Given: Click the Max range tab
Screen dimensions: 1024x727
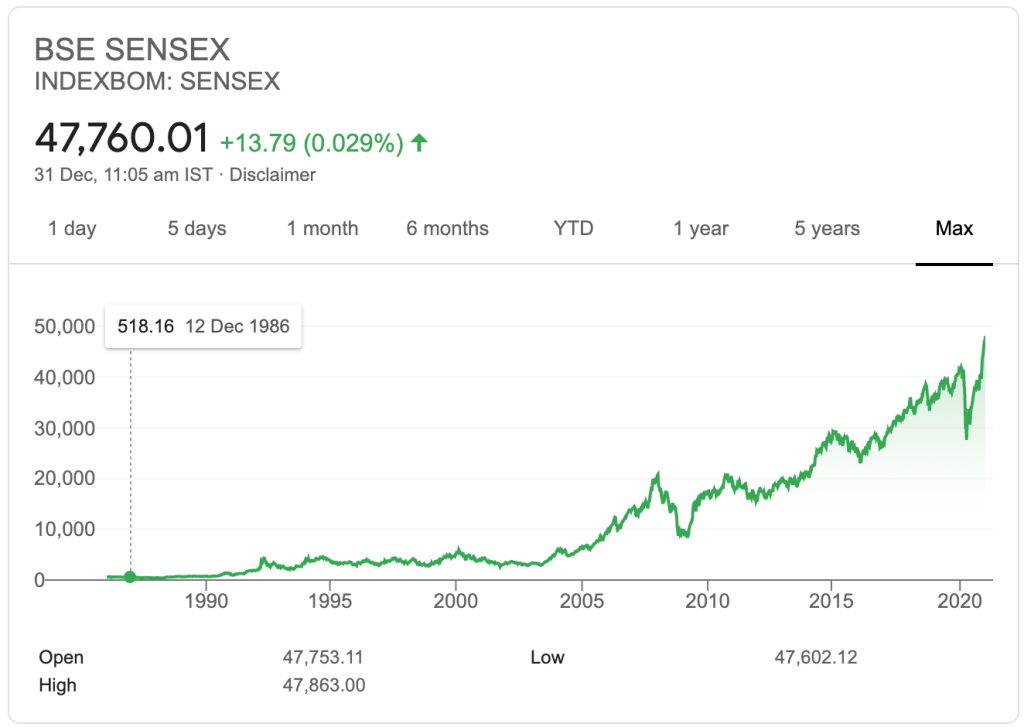Looking at the screenshot, I should click(x=954, y=229).
